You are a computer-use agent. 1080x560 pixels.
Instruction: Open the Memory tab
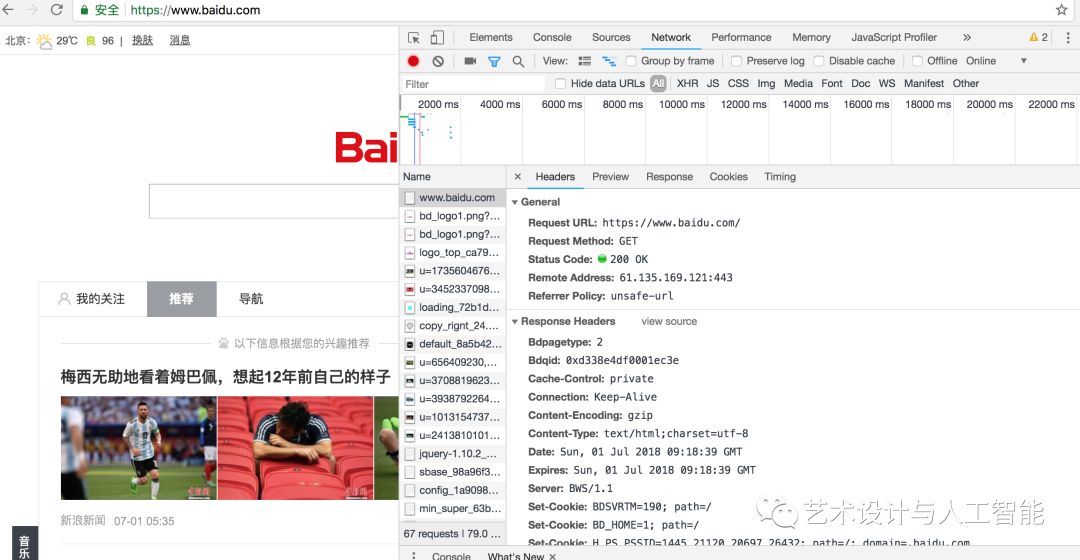[x=811, y=38]
